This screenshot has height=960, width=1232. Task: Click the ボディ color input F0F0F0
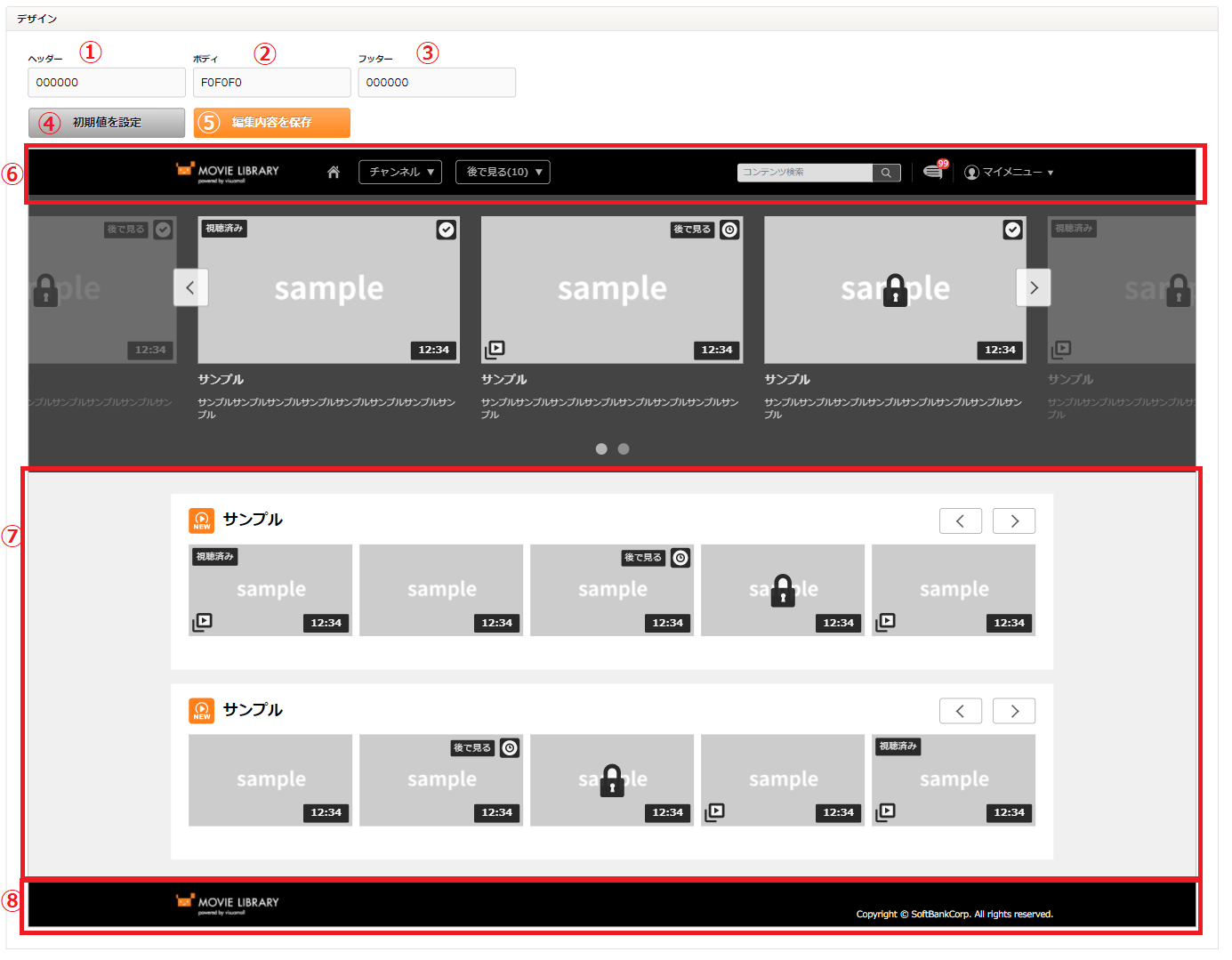[271, 83]
